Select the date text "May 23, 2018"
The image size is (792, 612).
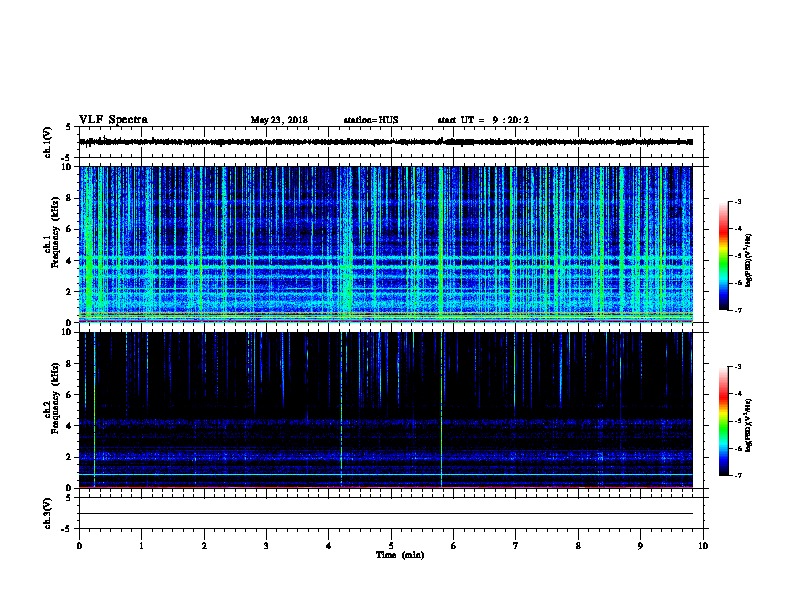tap(279, 120)
